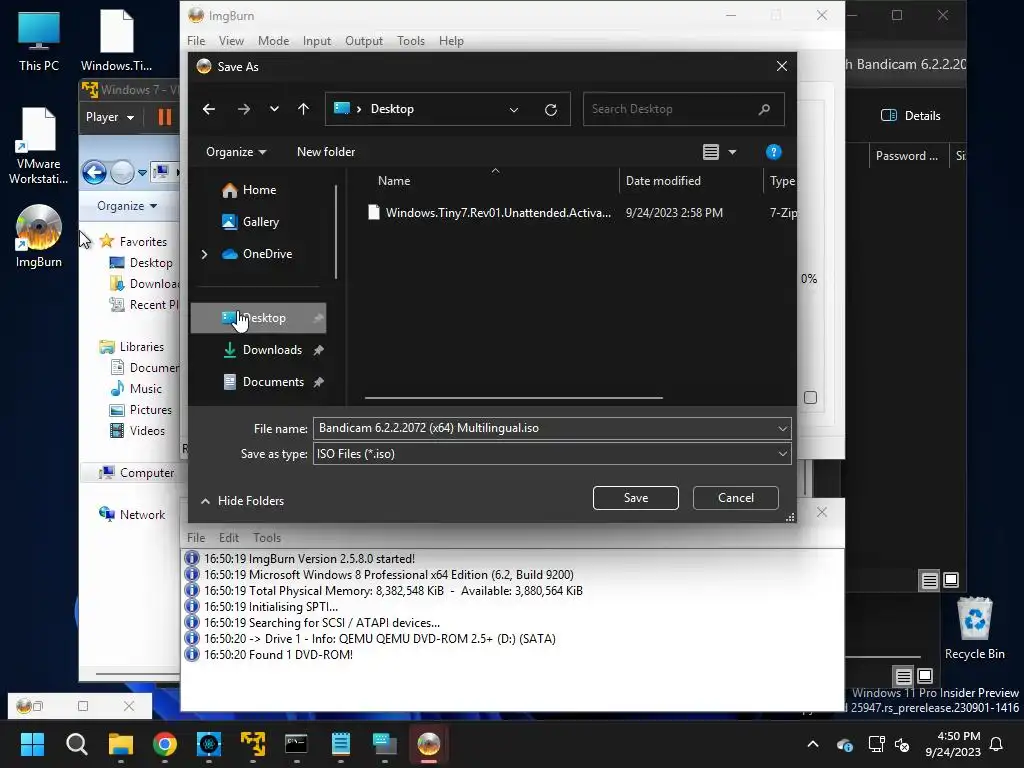Open the help question mark icon
Image resolution: width=1024 pixels, height=768 pixels.
773,152
